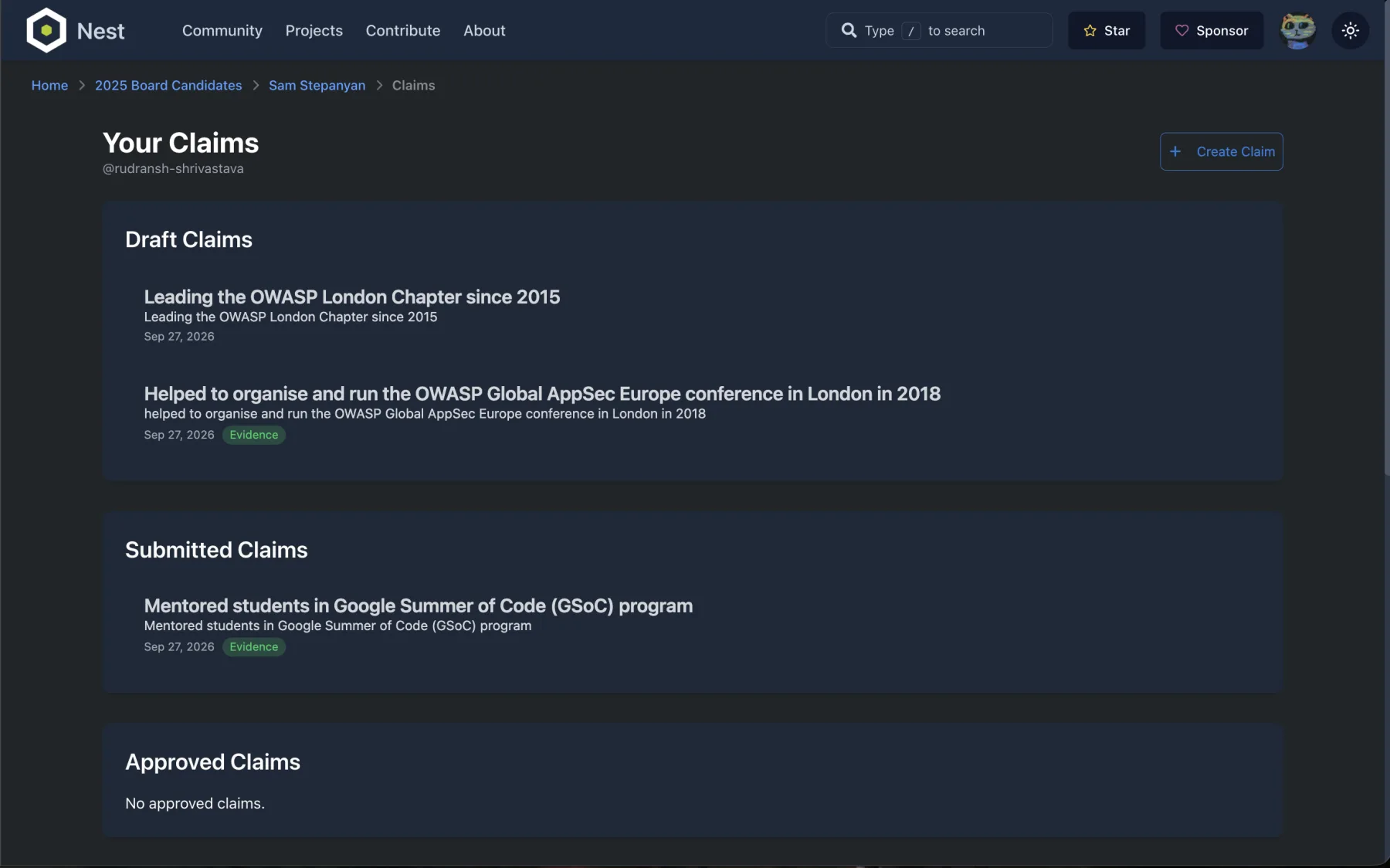
Task: Click the date under London Chapter claim
Action: point(179,337)
